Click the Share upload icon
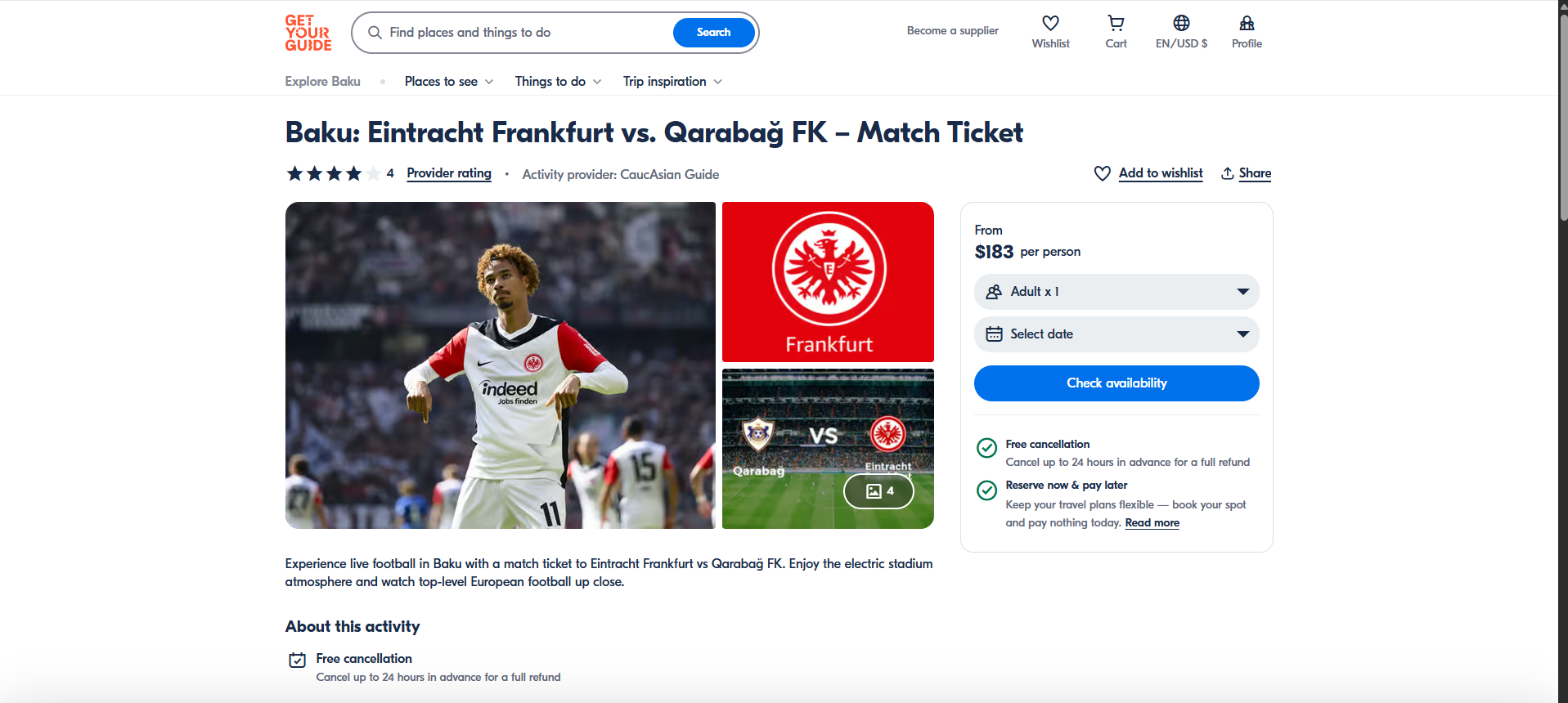 1227,173
